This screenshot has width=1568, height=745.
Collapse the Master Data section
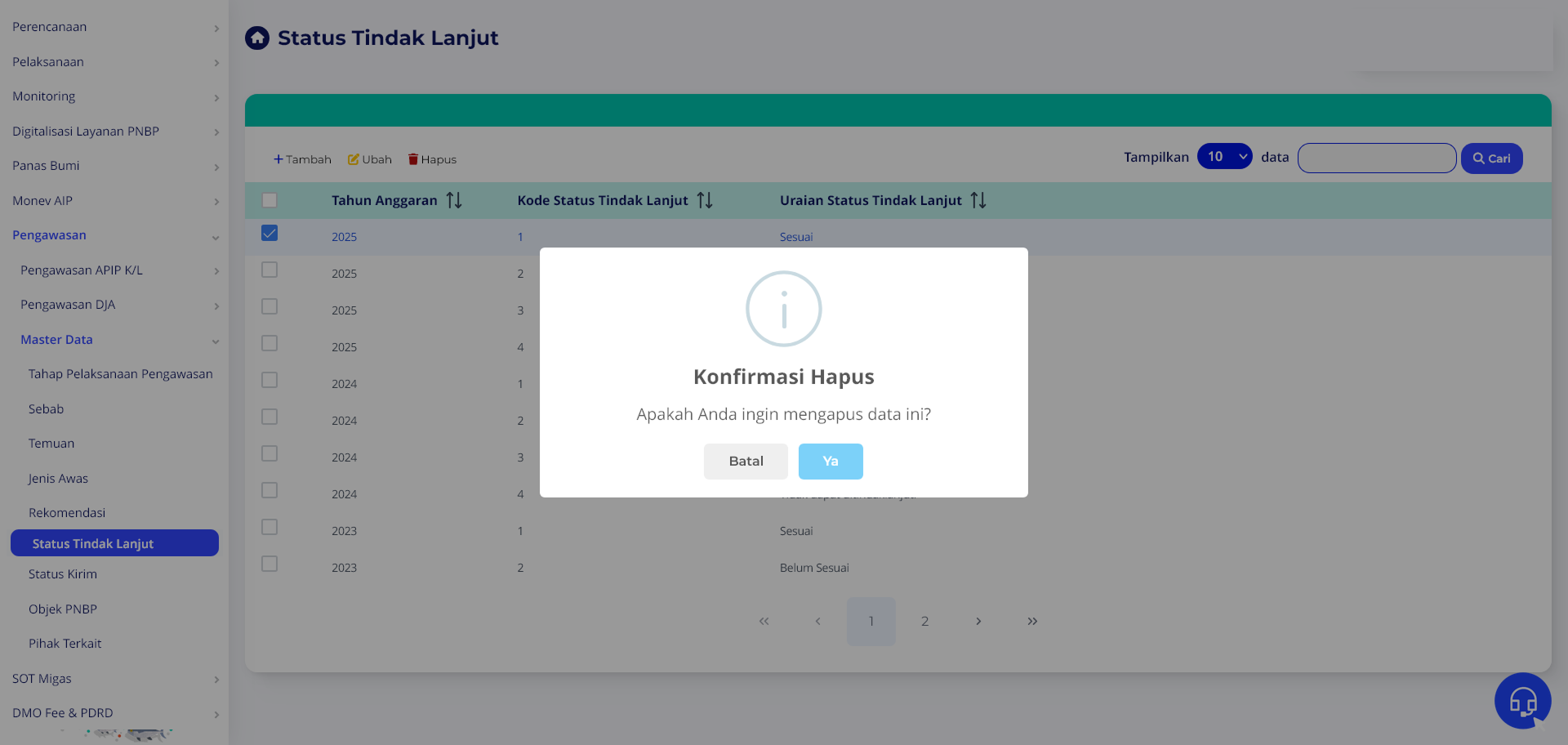[x=56, y=339]
